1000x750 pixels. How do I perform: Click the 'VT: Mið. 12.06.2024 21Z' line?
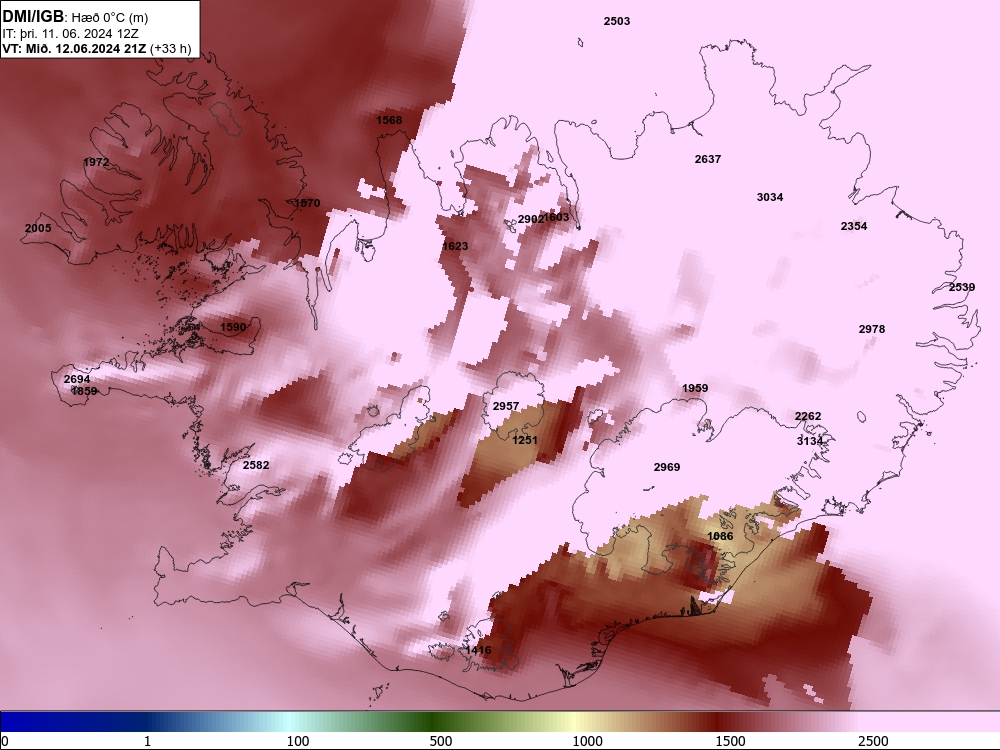(x=74, y=48)
